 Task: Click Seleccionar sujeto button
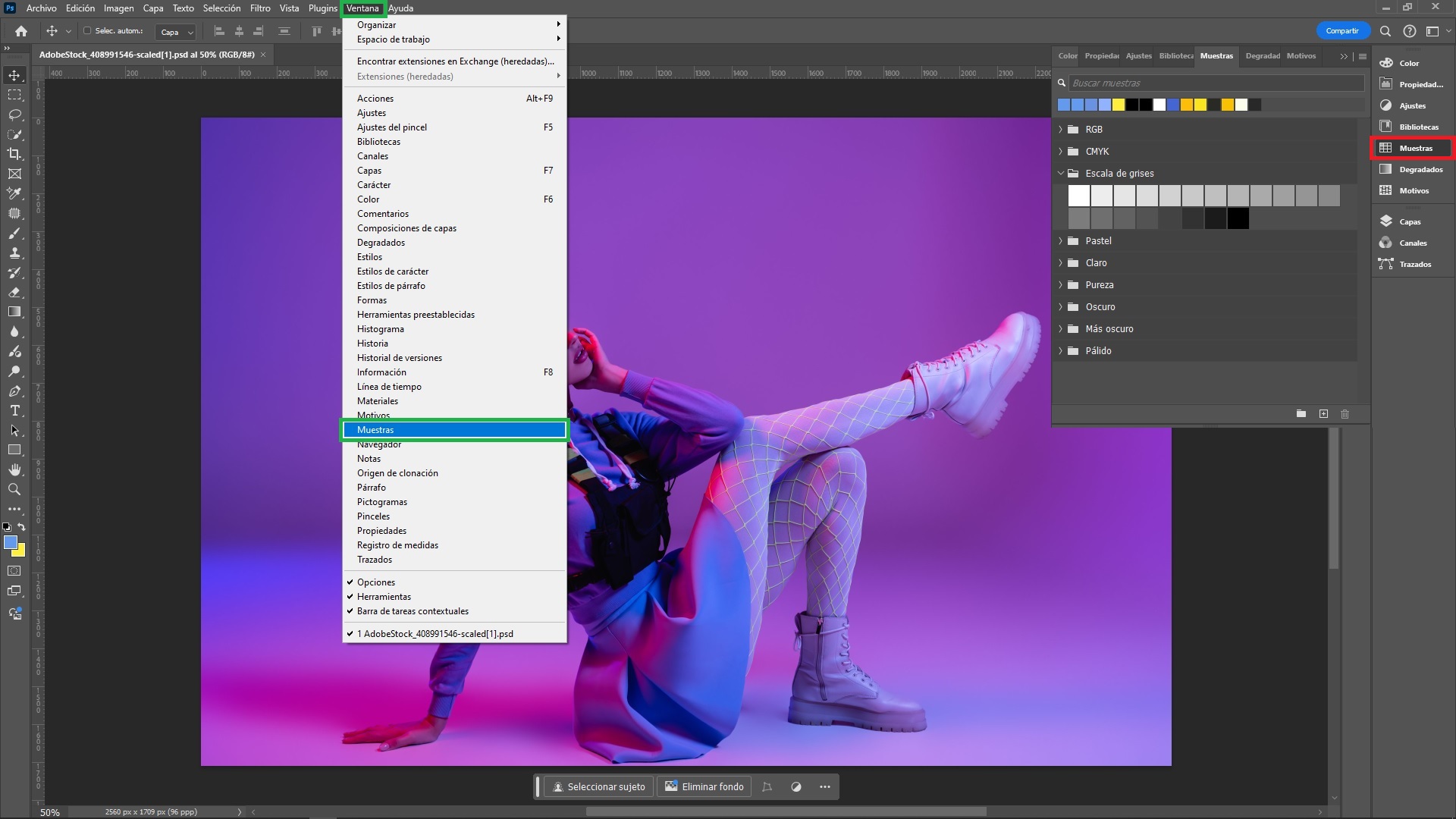[x=599, y=787]
